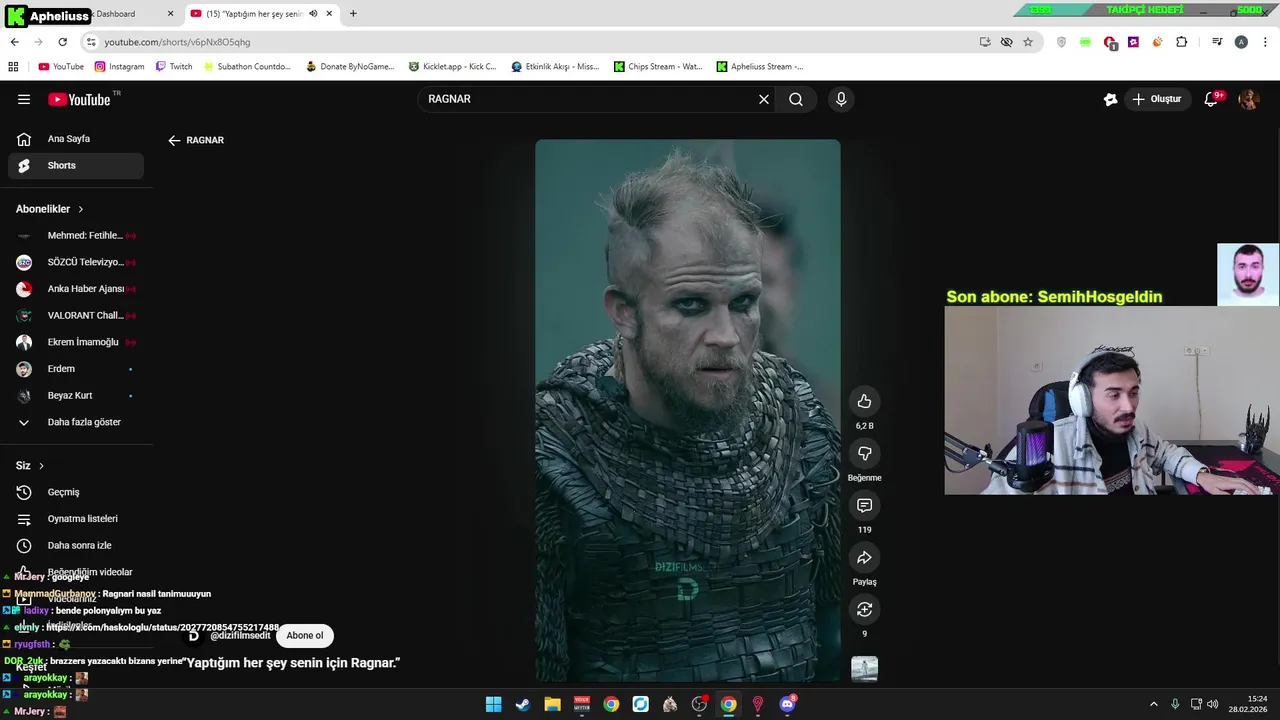The image size is (1280, 720).
Task: Bookmark this page with the star
Action: coord(1028,42)
